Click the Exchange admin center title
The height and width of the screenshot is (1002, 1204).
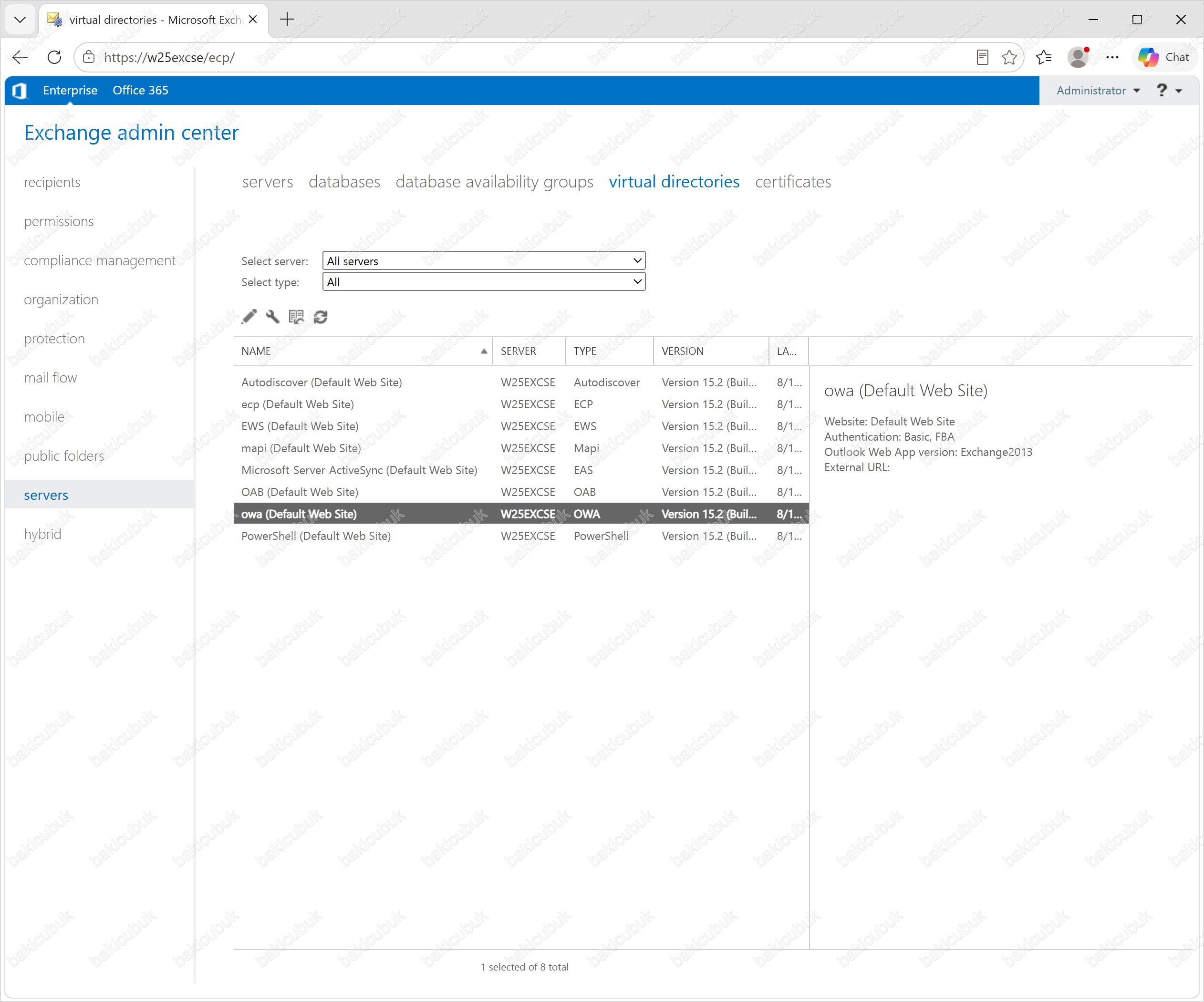131,133
